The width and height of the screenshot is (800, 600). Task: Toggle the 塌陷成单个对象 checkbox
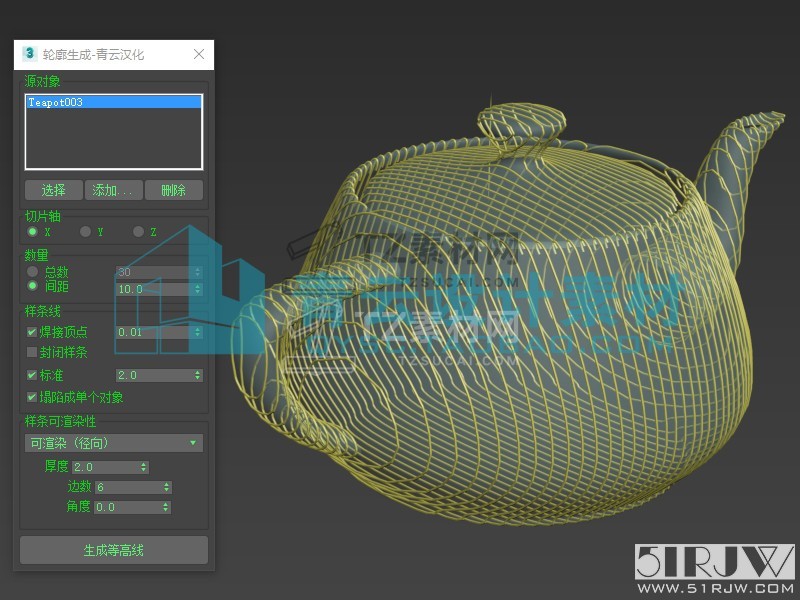(32, 397)
